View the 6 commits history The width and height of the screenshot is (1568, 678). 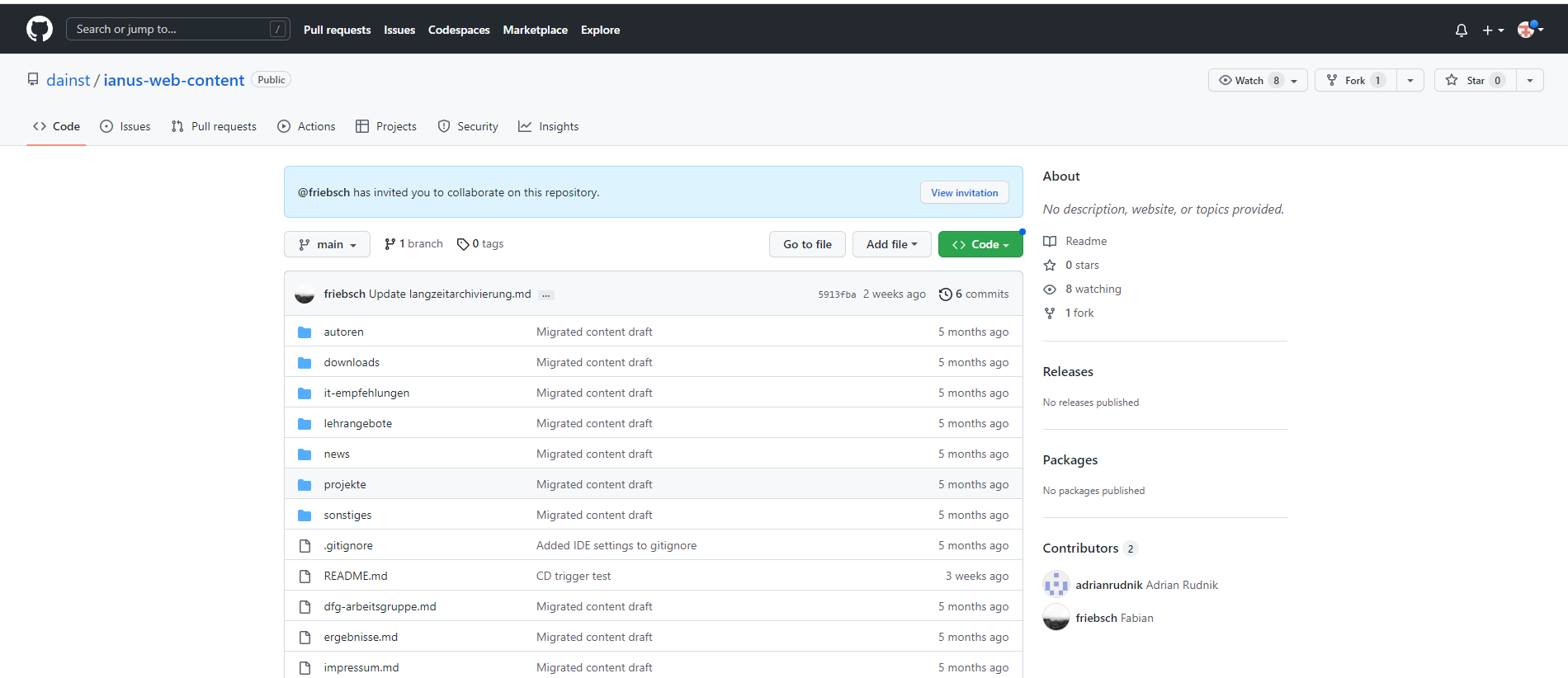point(974,294)
